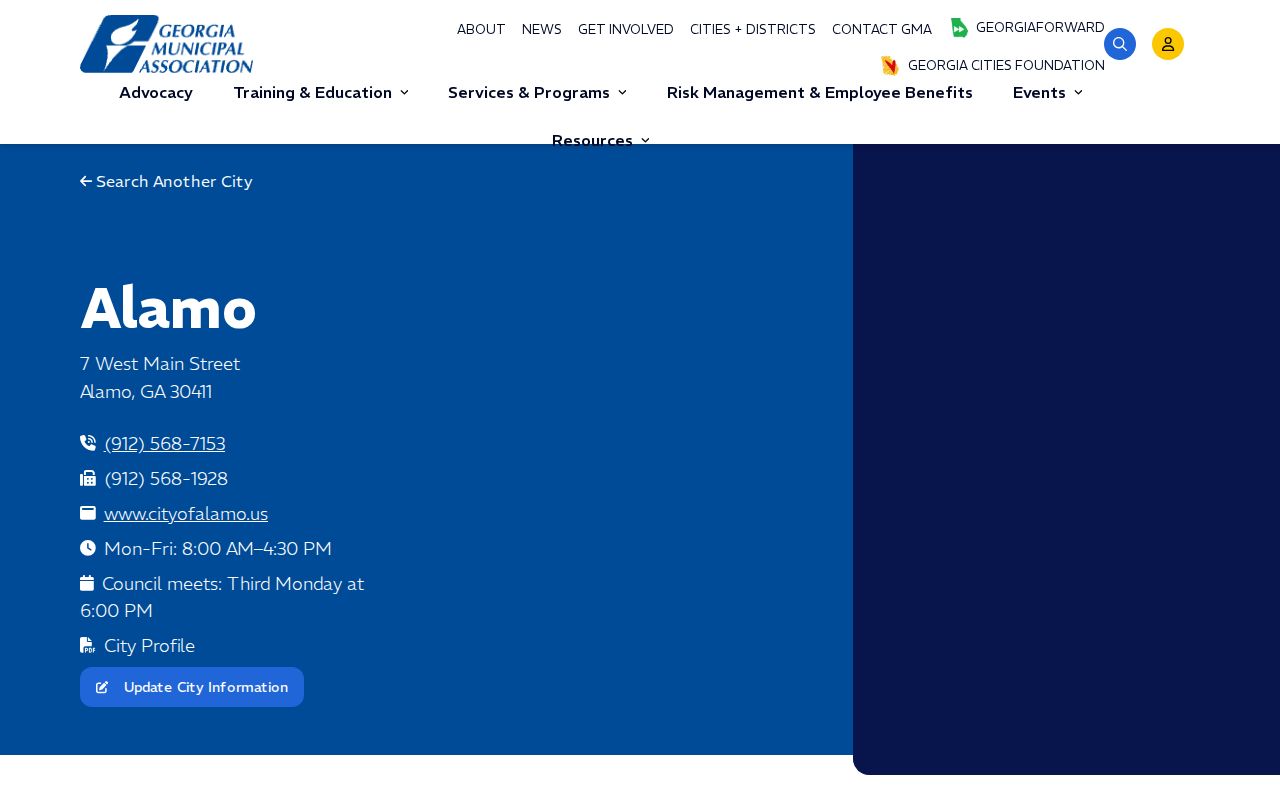Click the Georgia Cities Foundation emblem icon
Screen dimensions: 1280x800
tap(890, 66)
